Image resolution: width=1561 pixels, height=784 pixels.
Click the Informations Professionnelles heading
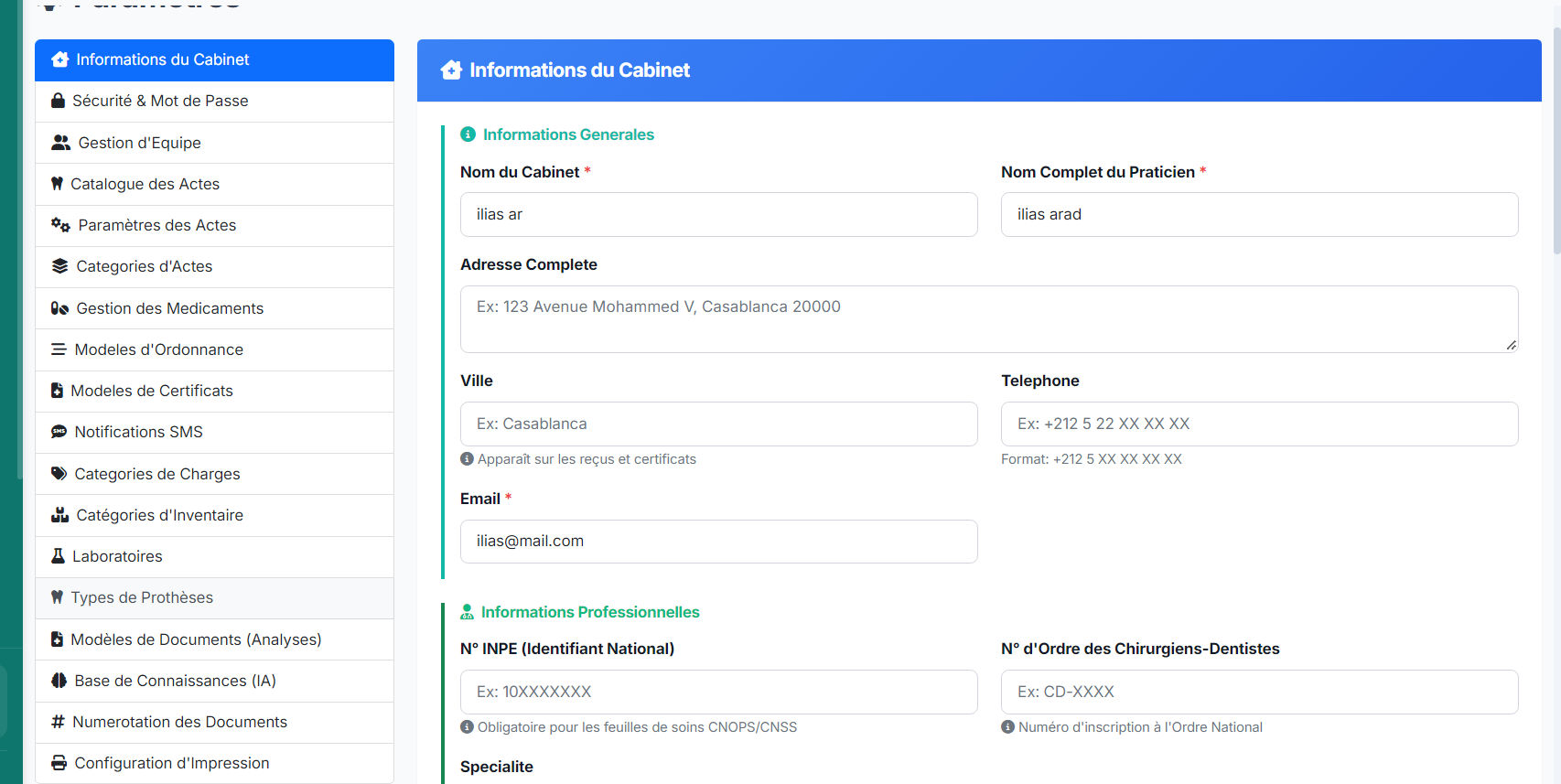pyautogui.click(x=590, y=612)
